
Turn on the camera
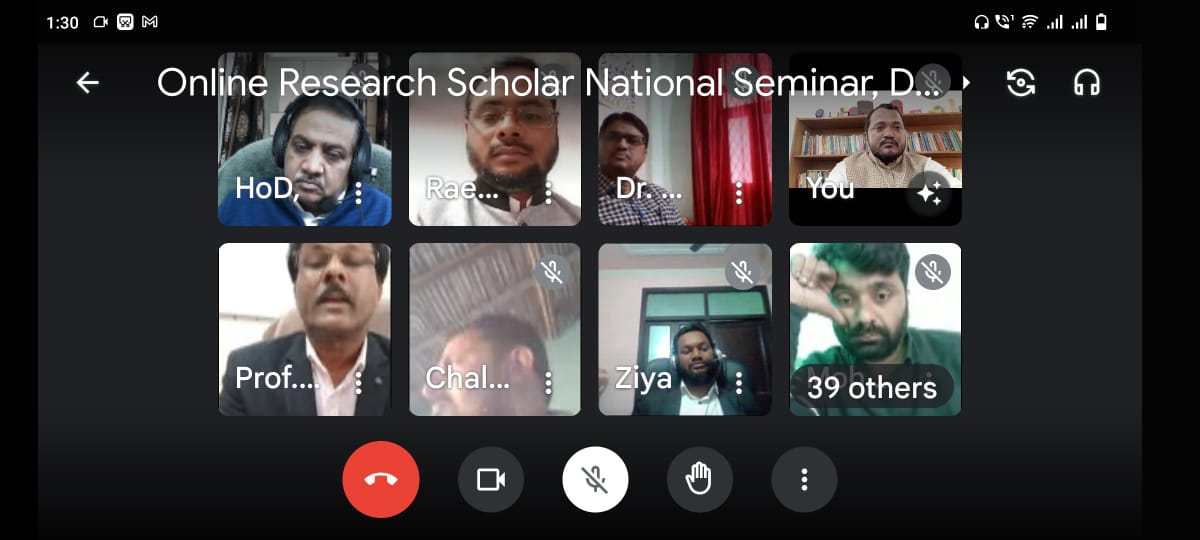click(x=491, y=480)
